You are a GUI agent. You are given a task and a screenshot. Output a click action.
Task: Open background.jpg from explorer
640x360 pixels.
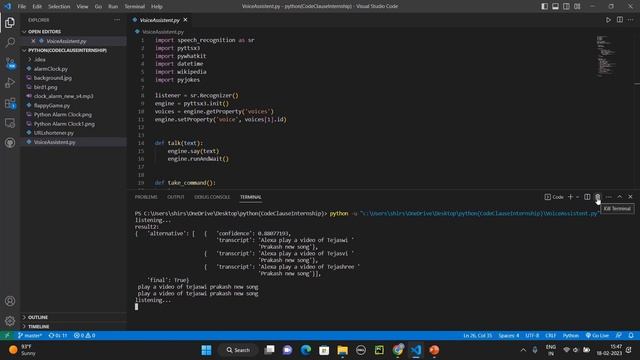click(53, 78)
